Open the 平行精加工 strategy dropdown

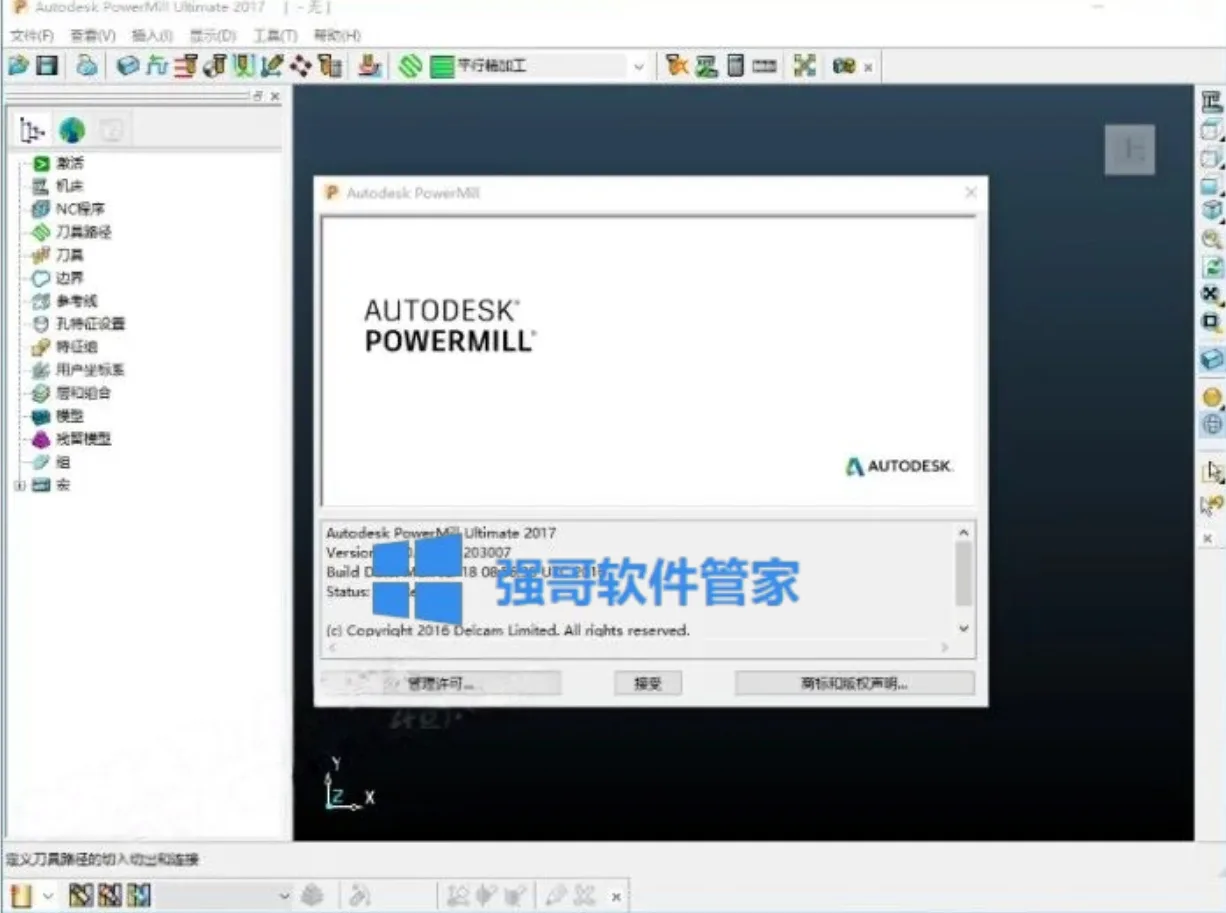point(638,67)
